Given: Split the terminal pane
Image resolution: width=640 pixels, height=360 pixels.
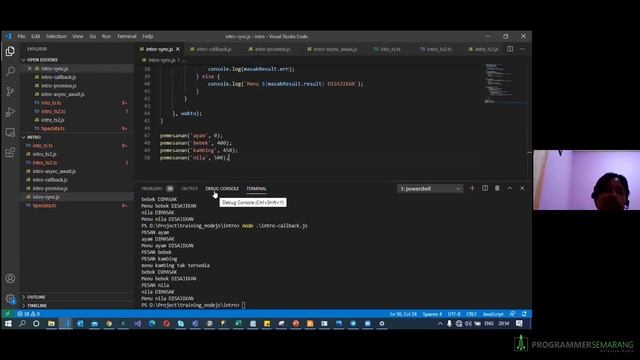Looking at the screenshot, I should coord(485,188).
